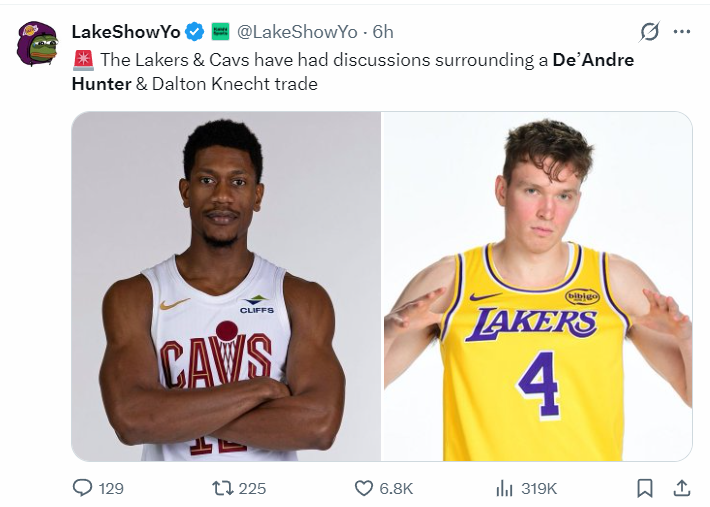Click the 319K view count
Viewport: 710px width, 507px height.
point(539,488)
